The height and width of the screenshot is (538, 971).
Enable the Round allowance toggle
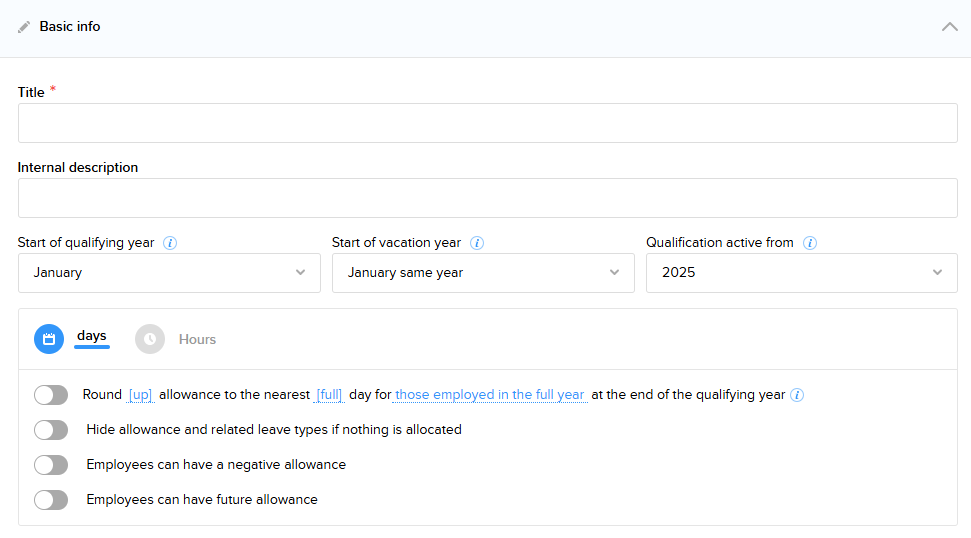click(x=51, y=395)
